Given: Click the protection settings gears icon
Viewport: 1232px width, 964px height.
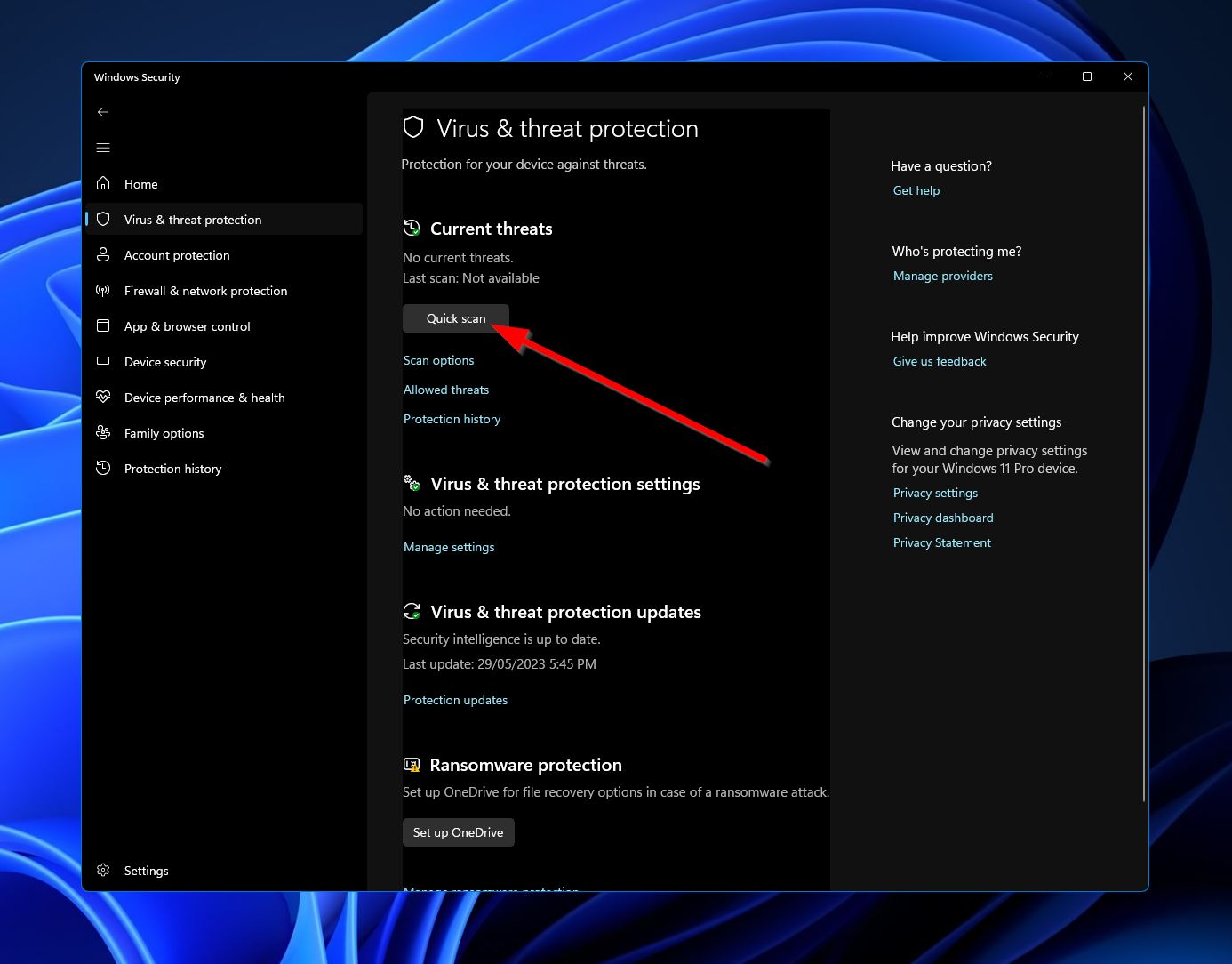Looking at the screenshot, I should (412, 483).
